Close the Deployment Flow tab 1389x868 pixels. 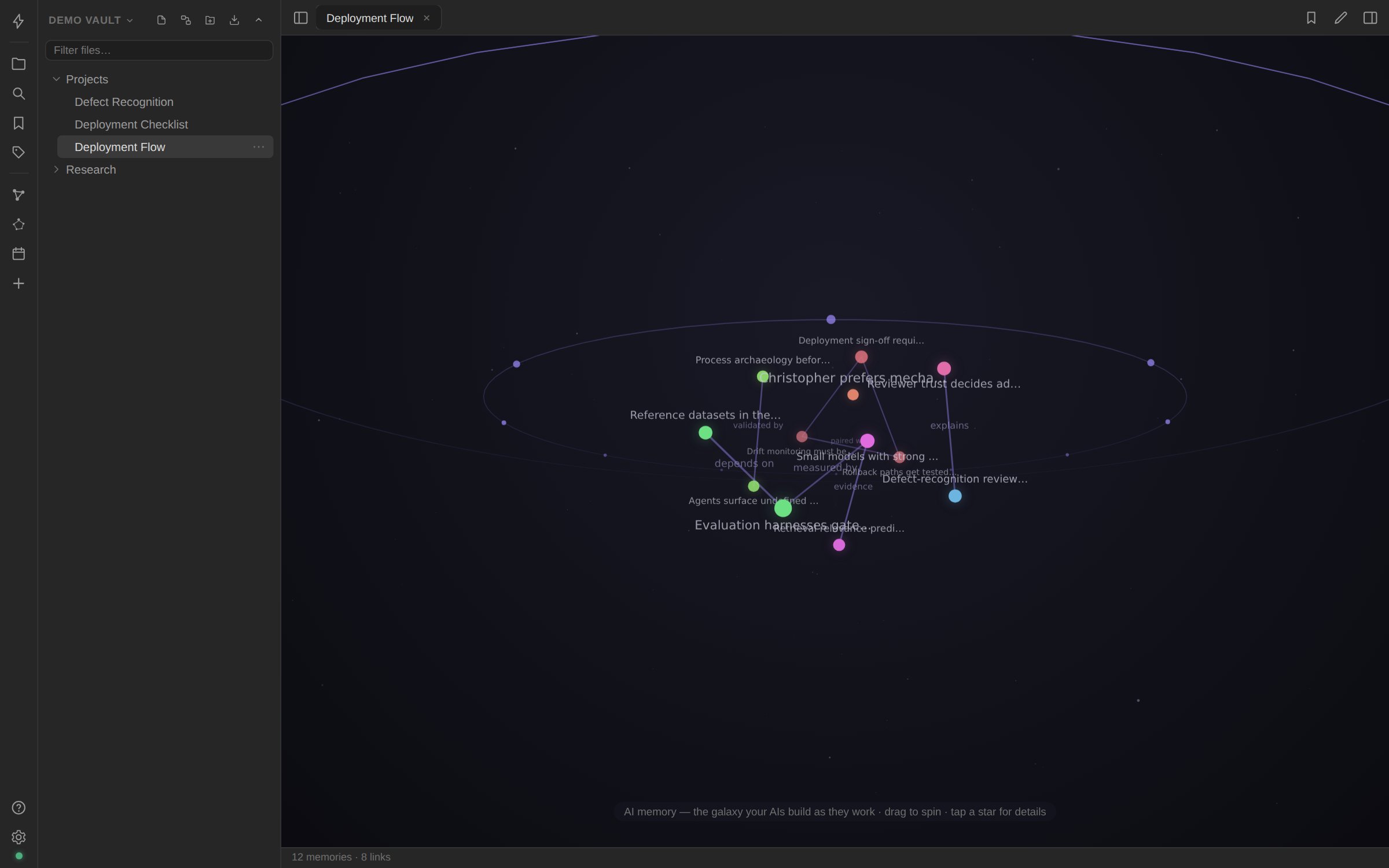(x=427, y=18)
